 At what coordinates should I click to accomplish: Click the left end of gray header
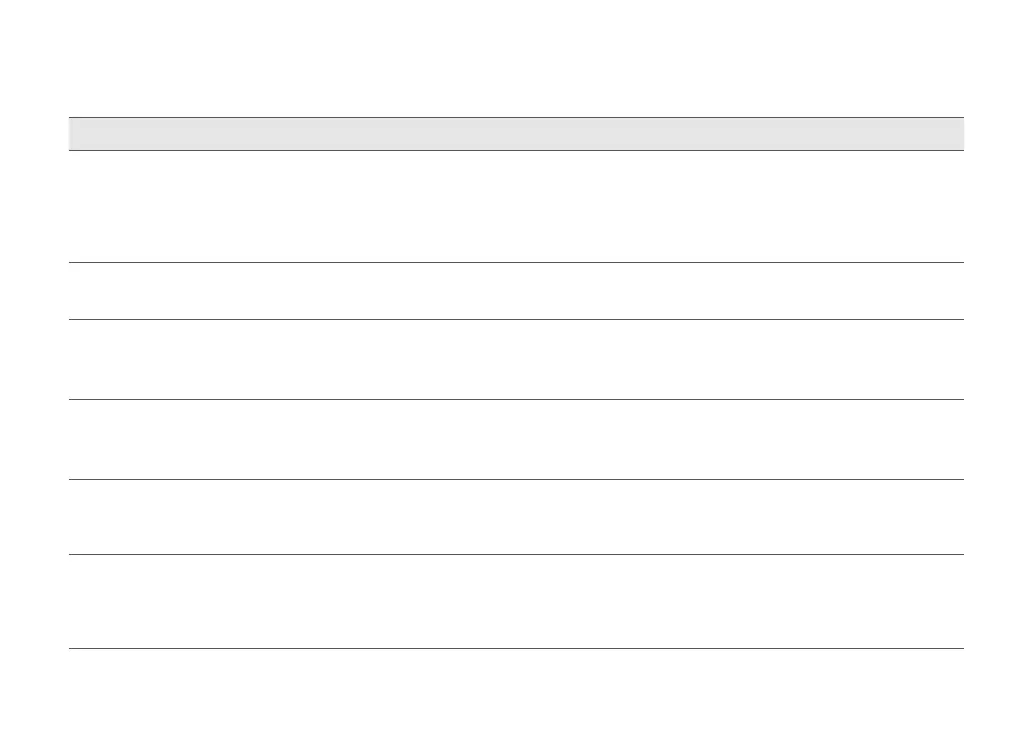click(x=76, y=134)
